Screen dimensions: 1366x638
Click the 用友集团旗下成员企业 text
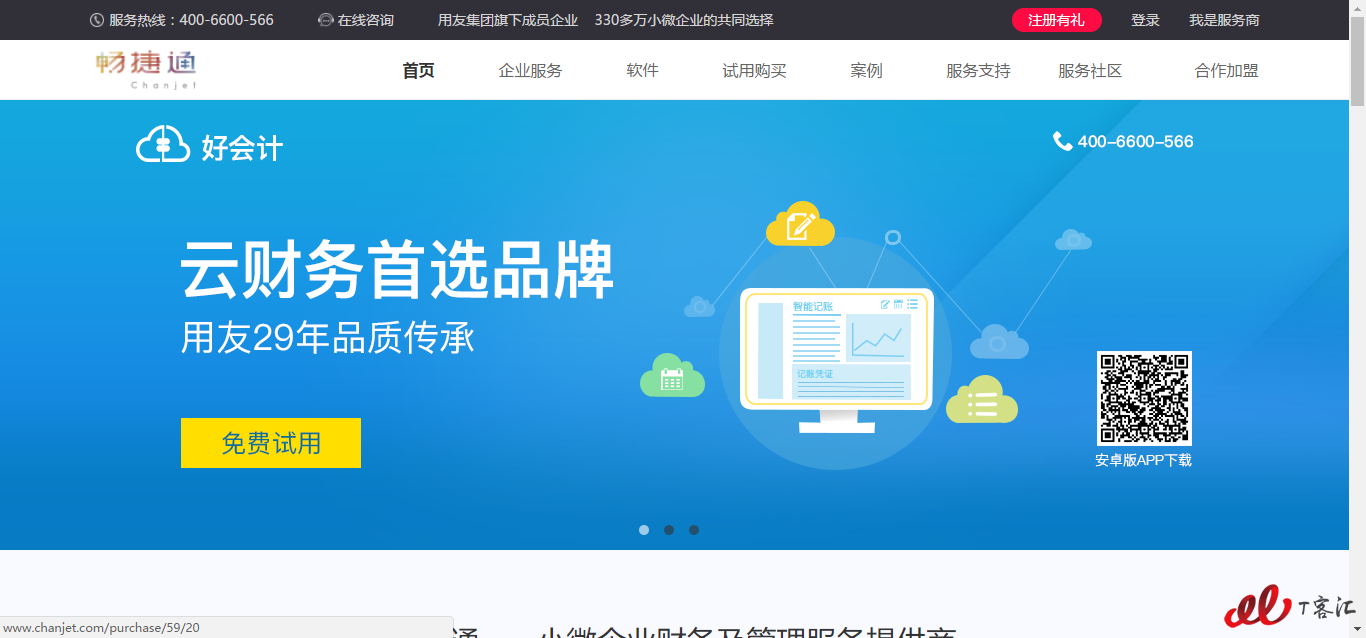click(508, 20)
